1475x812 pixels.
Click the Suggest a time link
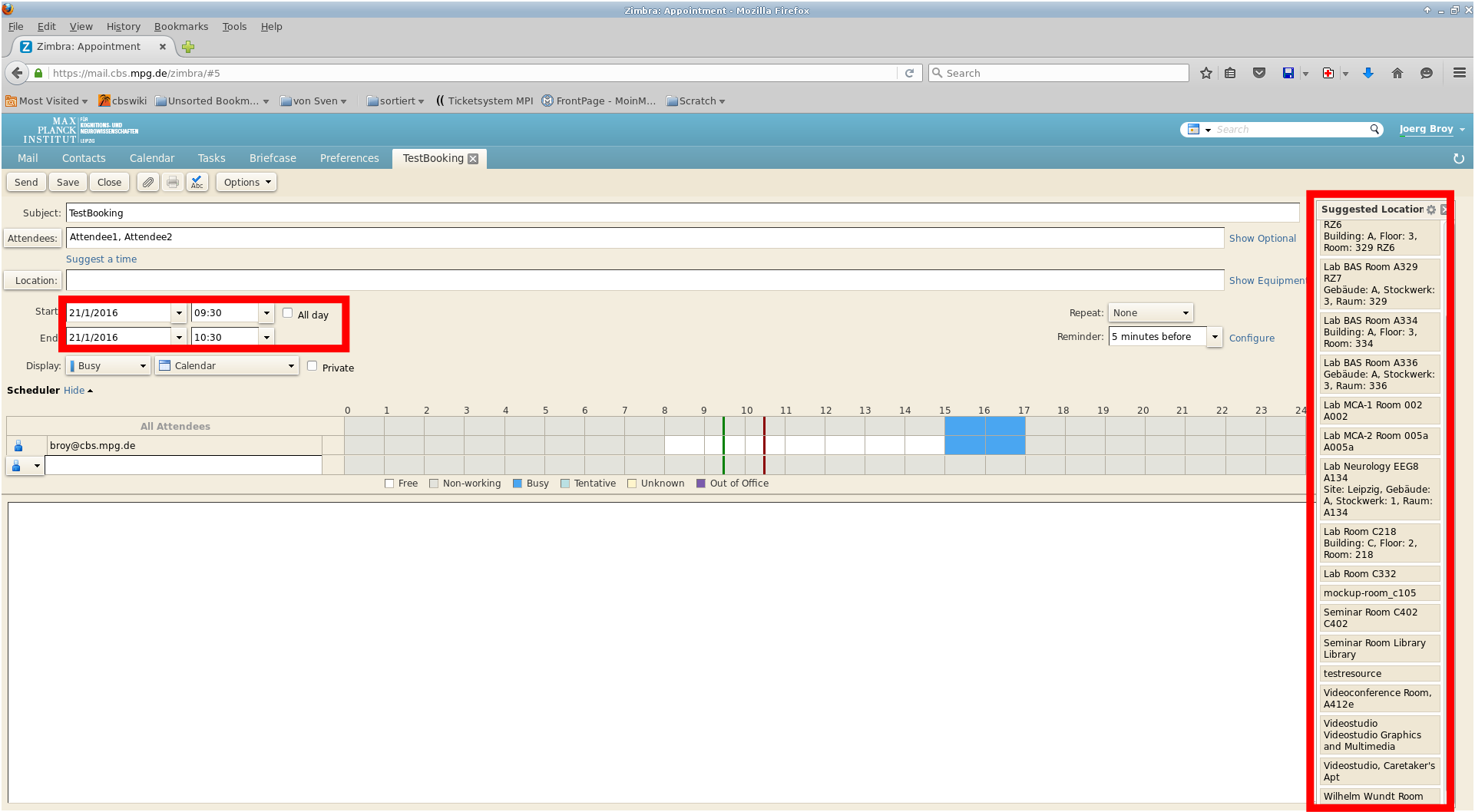[x=101, y=259]
